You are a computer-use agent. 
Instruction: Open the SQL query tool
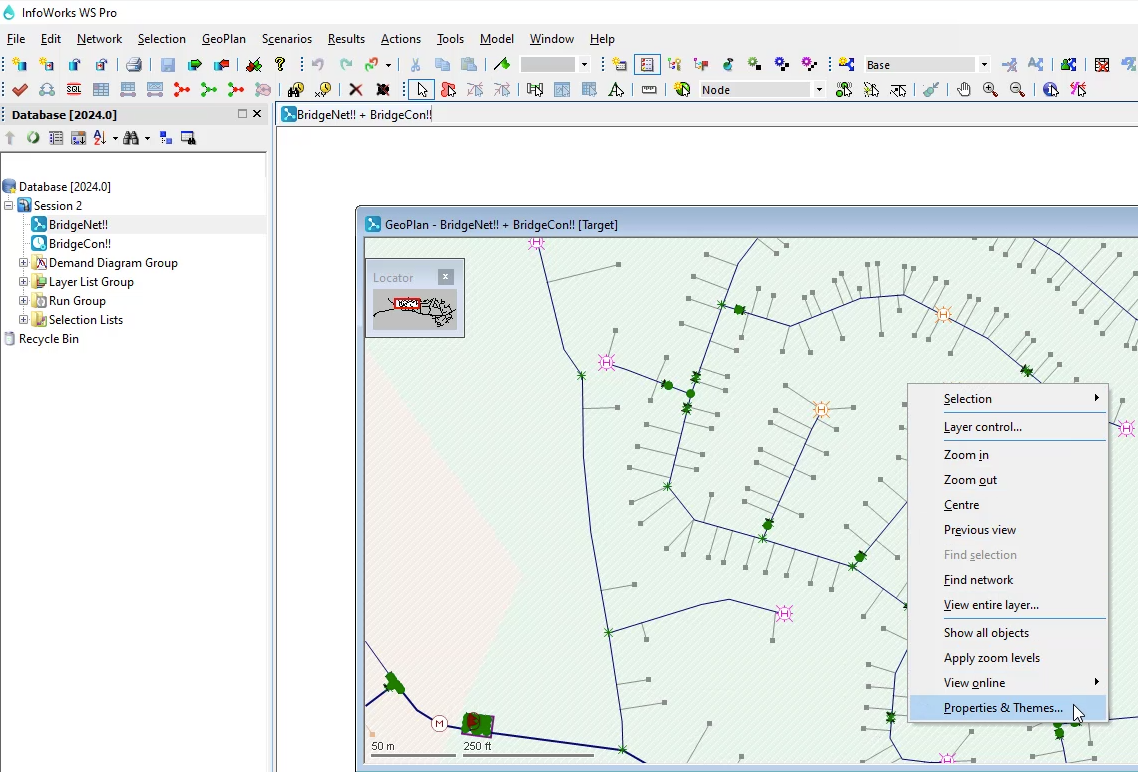[x=73, y=90]
